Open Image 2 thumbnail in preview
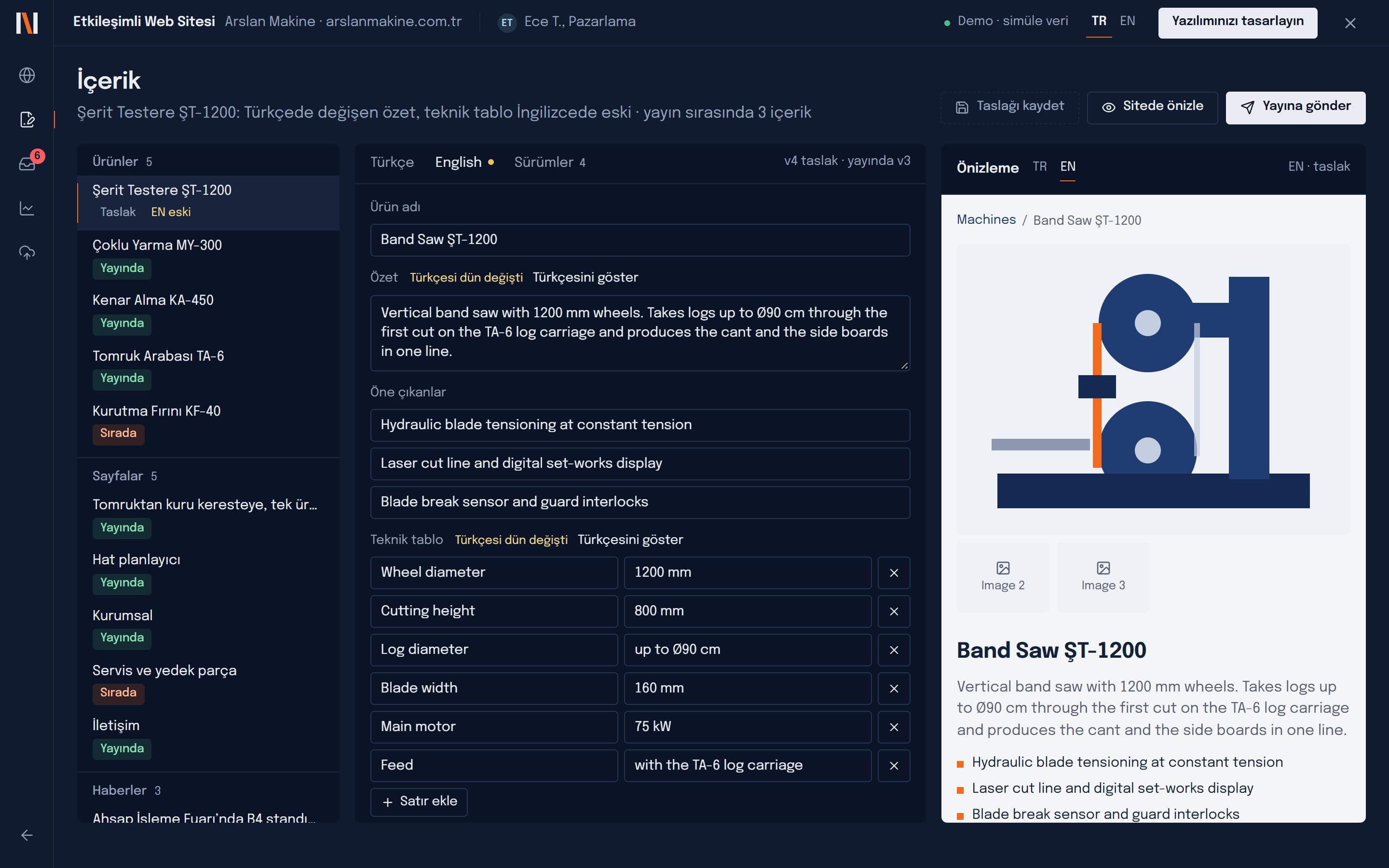 (1003, 577)
